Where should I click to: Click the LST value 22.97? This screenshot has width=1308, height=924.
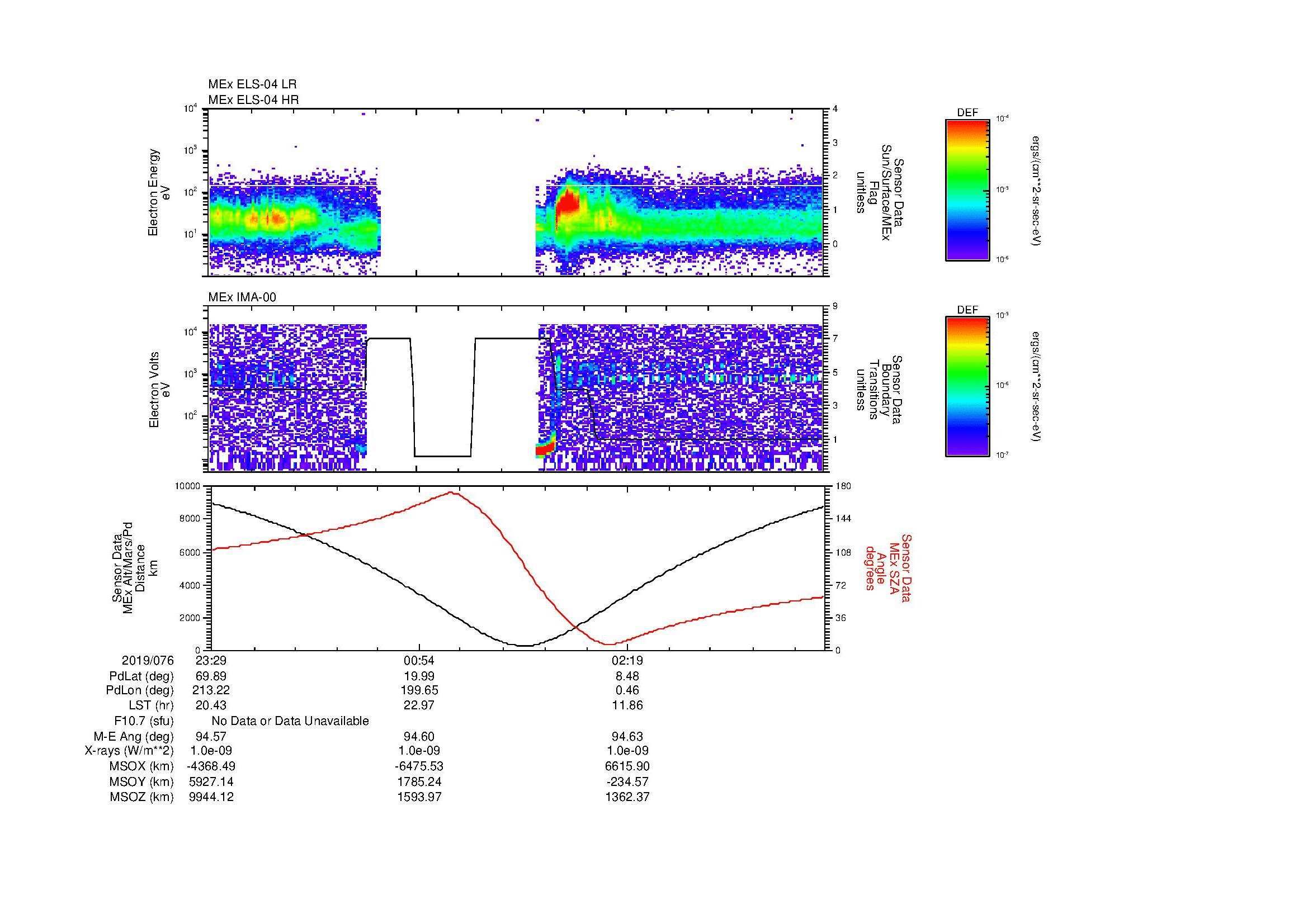pyautogui.click(x=419, y=706)
